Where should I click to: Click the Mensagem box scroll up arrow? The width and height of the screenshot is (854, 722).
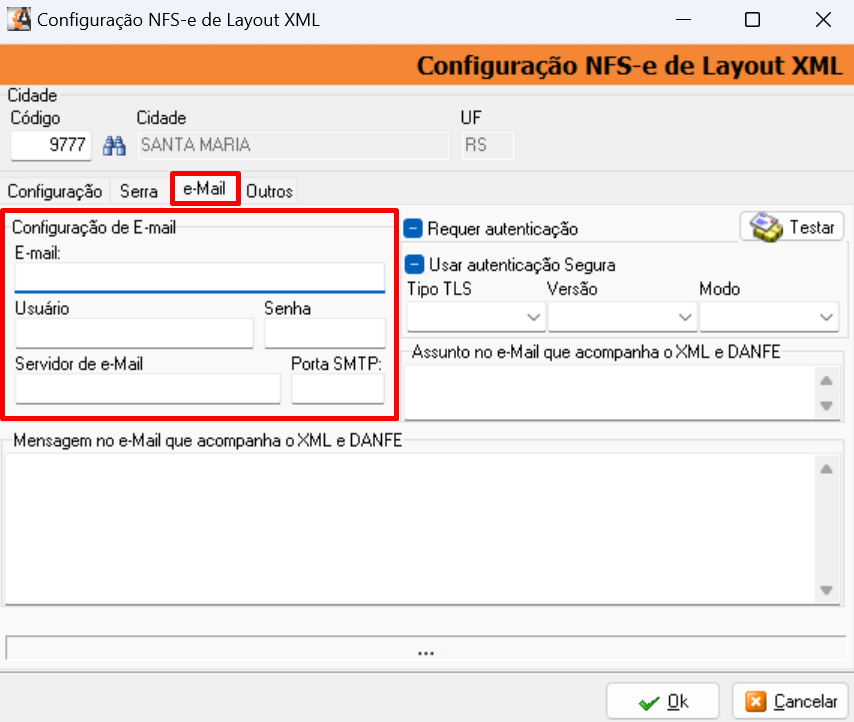826,469
